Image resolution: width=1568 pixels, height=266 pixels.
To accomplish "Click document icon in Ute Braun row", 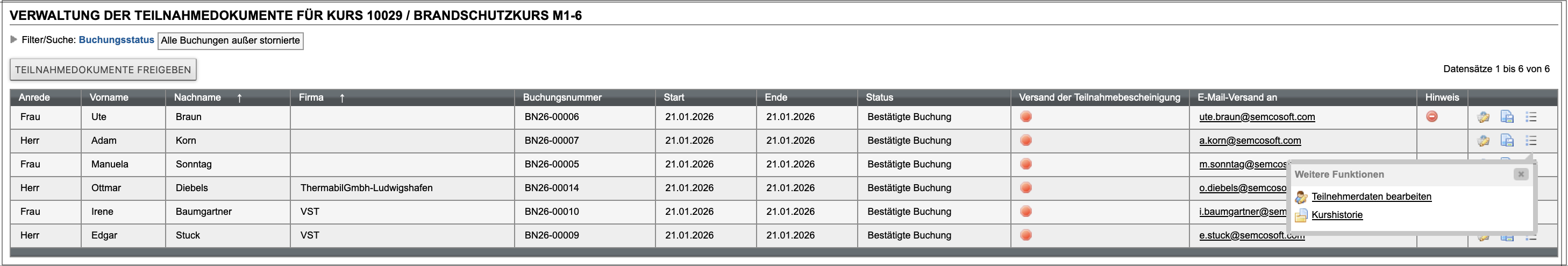I will click(x=1507, y=117).
